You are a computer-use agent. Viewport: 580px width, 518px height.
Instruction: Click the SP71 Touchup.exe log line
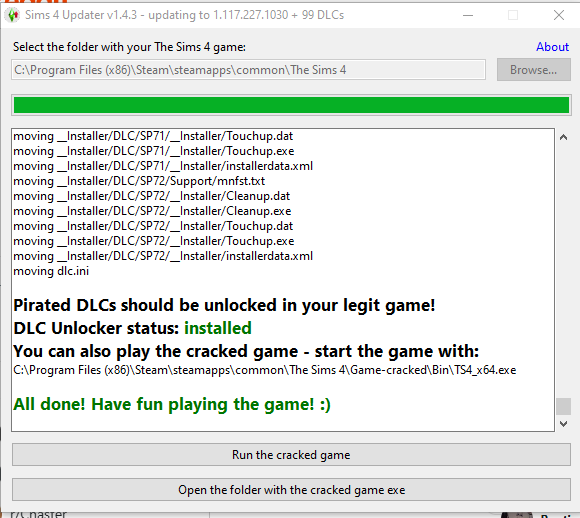154,151
